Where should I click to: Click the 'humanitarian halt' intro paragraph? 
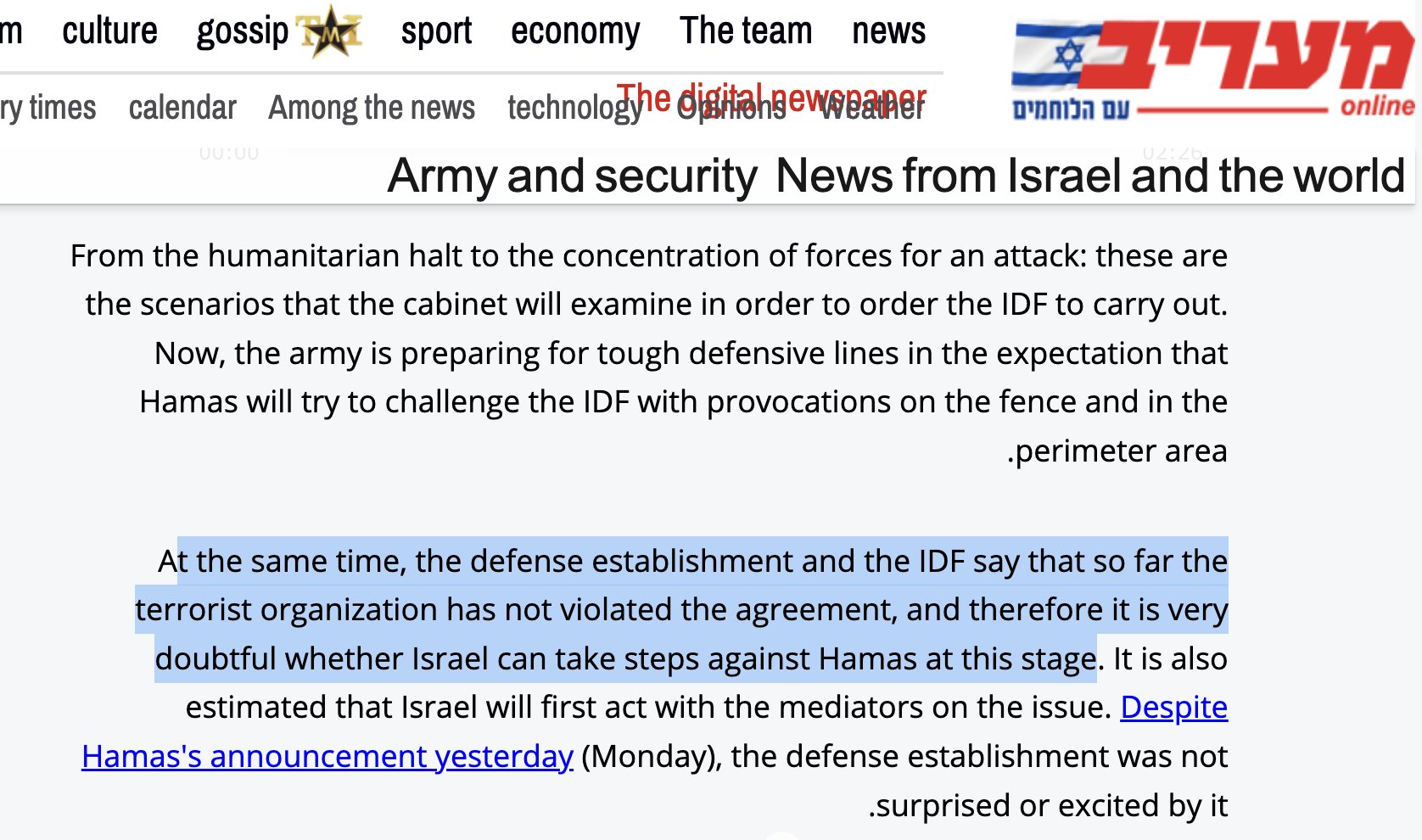[x=649, y=353]
